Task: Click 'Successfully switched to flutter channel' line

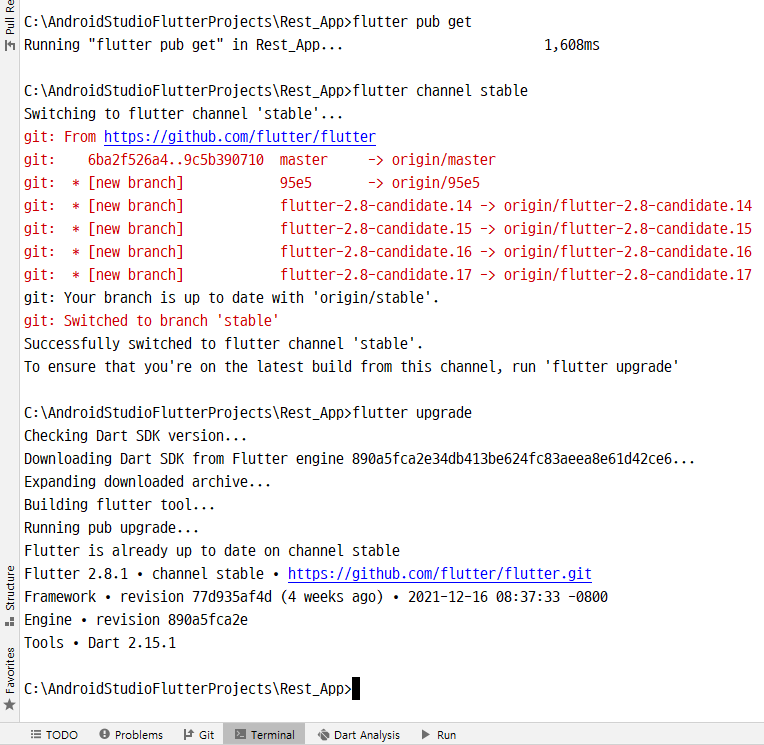Action: click(x=224, y=344)
